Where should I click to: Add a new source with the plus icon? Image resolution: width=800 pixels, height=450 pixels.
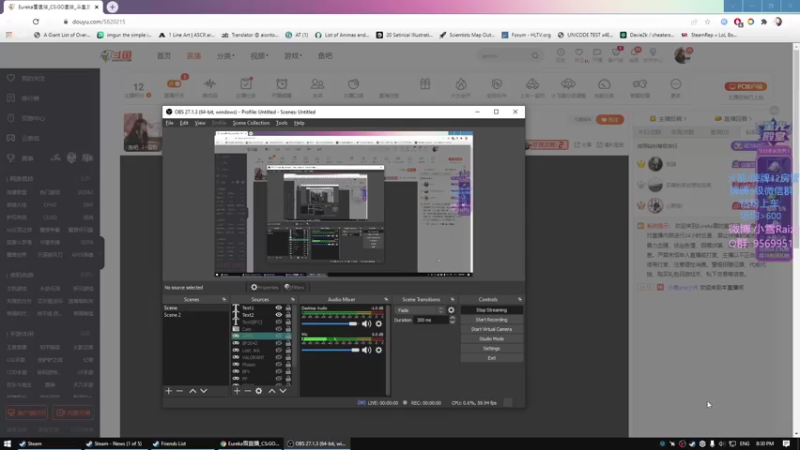point(237,391)
